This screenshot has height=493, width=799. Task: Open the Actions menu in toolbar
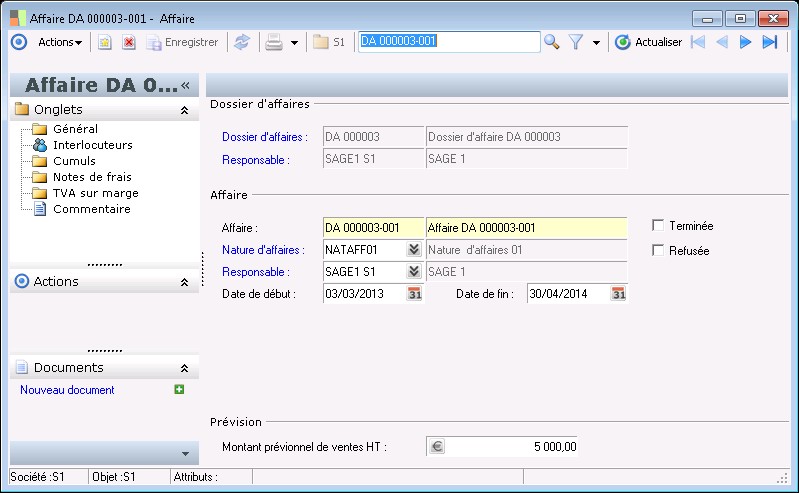tap(60, 42)
